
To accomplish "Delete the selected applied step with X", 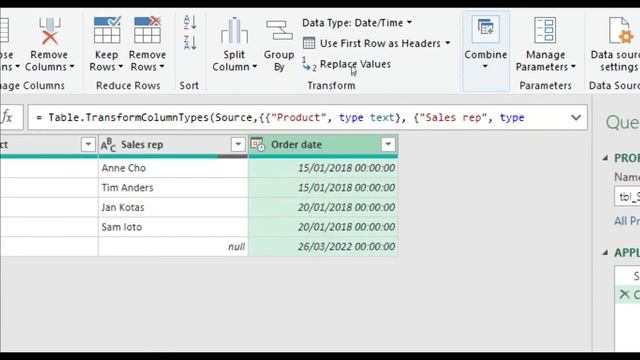I will coord(624,294).
